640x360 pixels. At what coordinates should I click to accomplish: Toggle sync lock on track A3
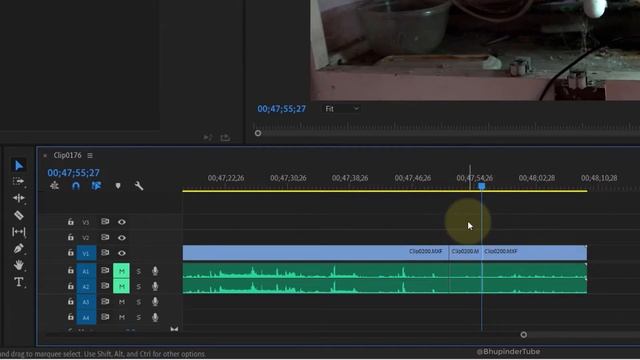[105, 301]
